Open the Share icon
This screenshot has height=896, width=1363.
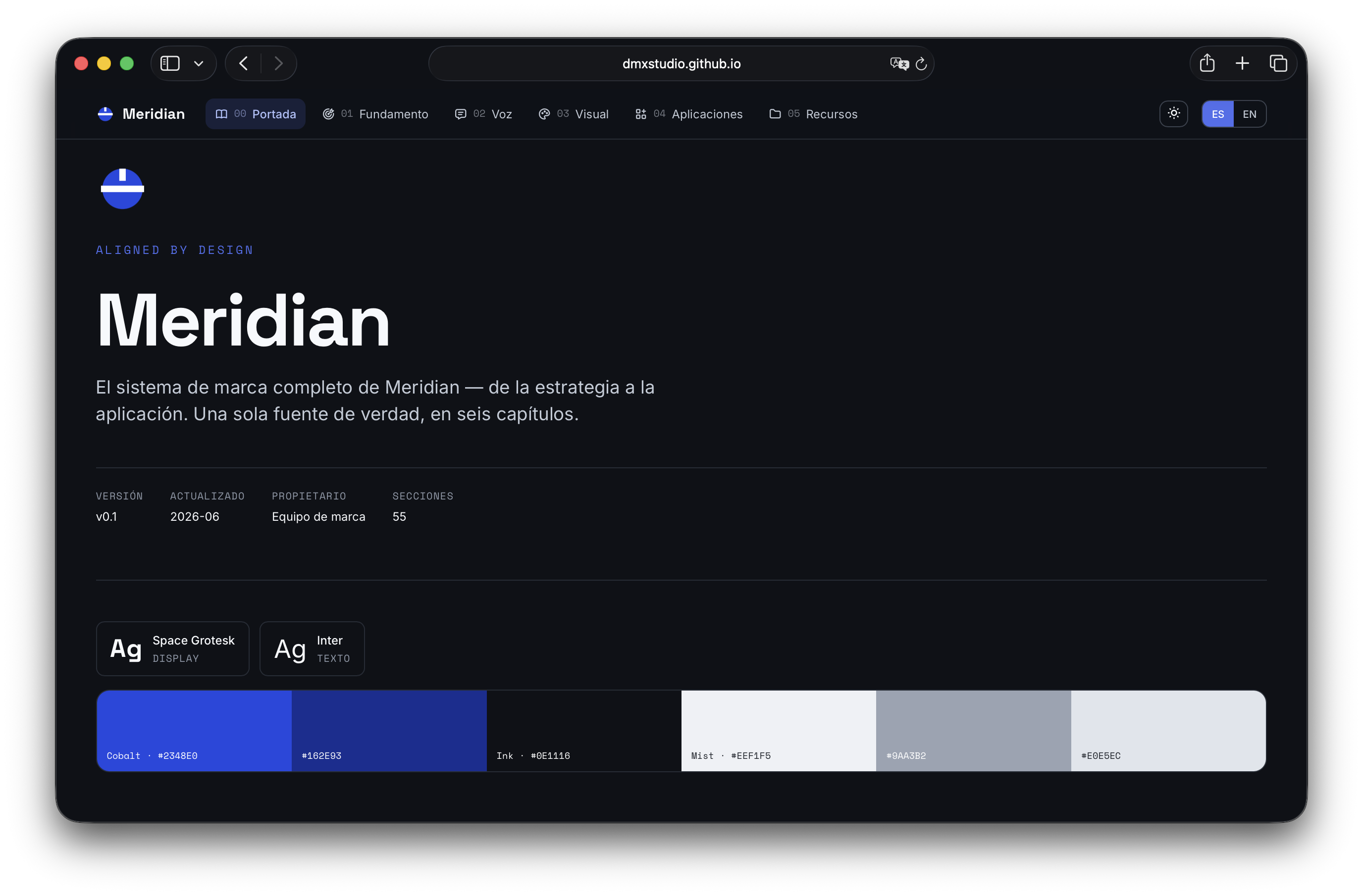pos(1206,63)
